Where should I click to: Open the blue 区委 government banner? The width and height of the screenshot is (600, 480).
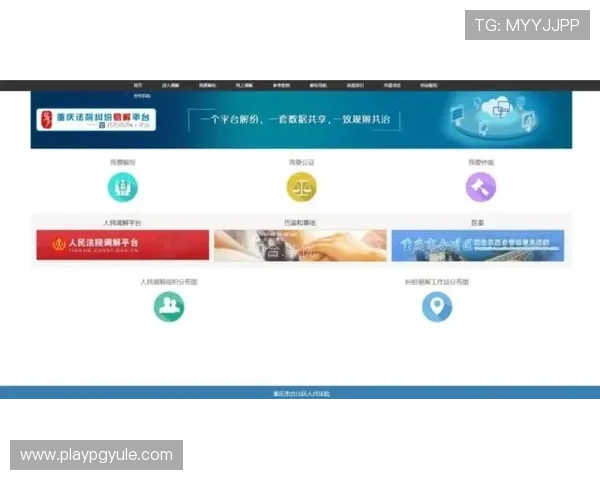tap(478, 245)
